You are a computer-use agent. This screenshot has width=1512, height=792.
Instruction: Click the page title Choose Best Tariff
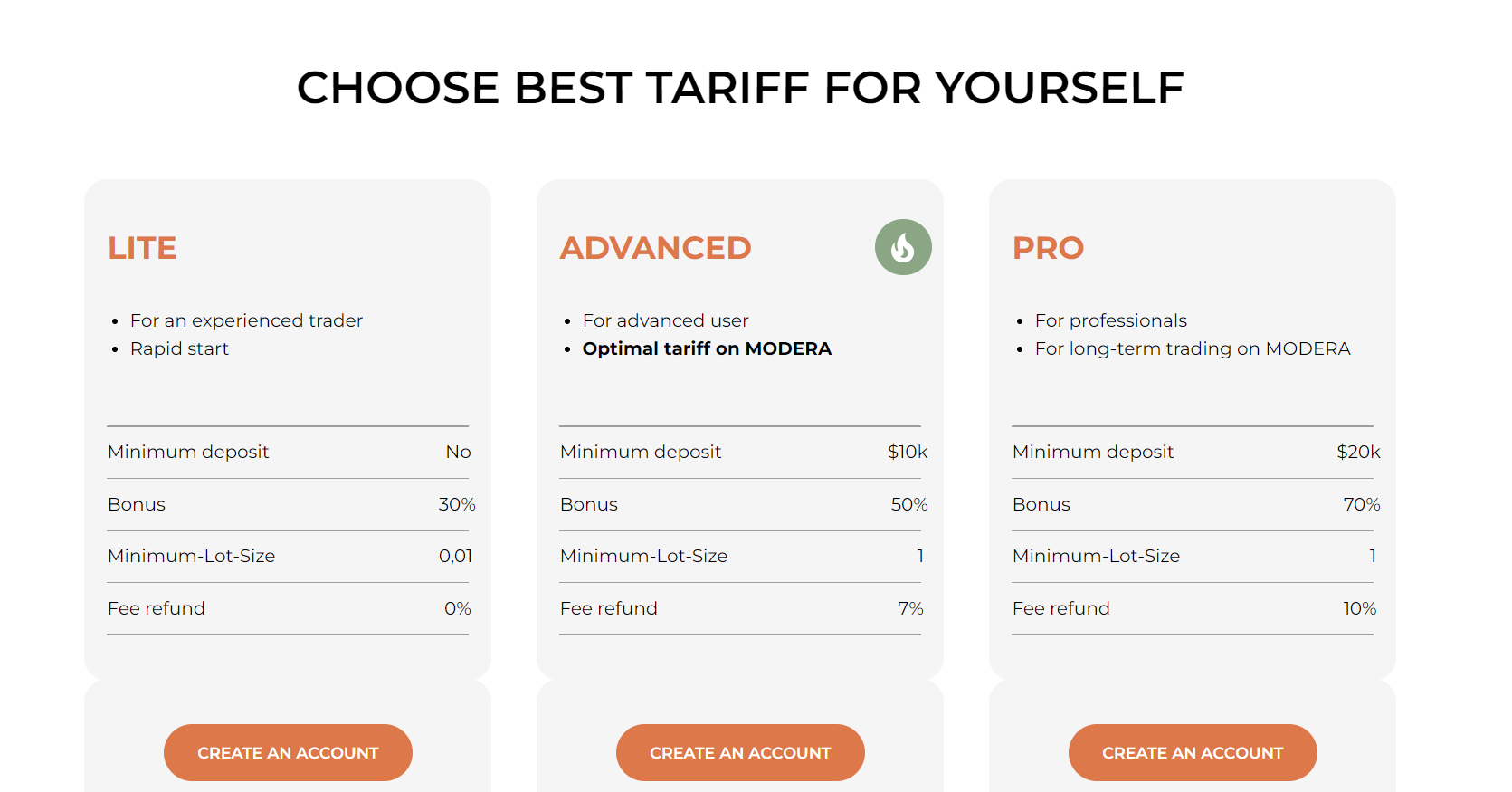tap(740, 88)
